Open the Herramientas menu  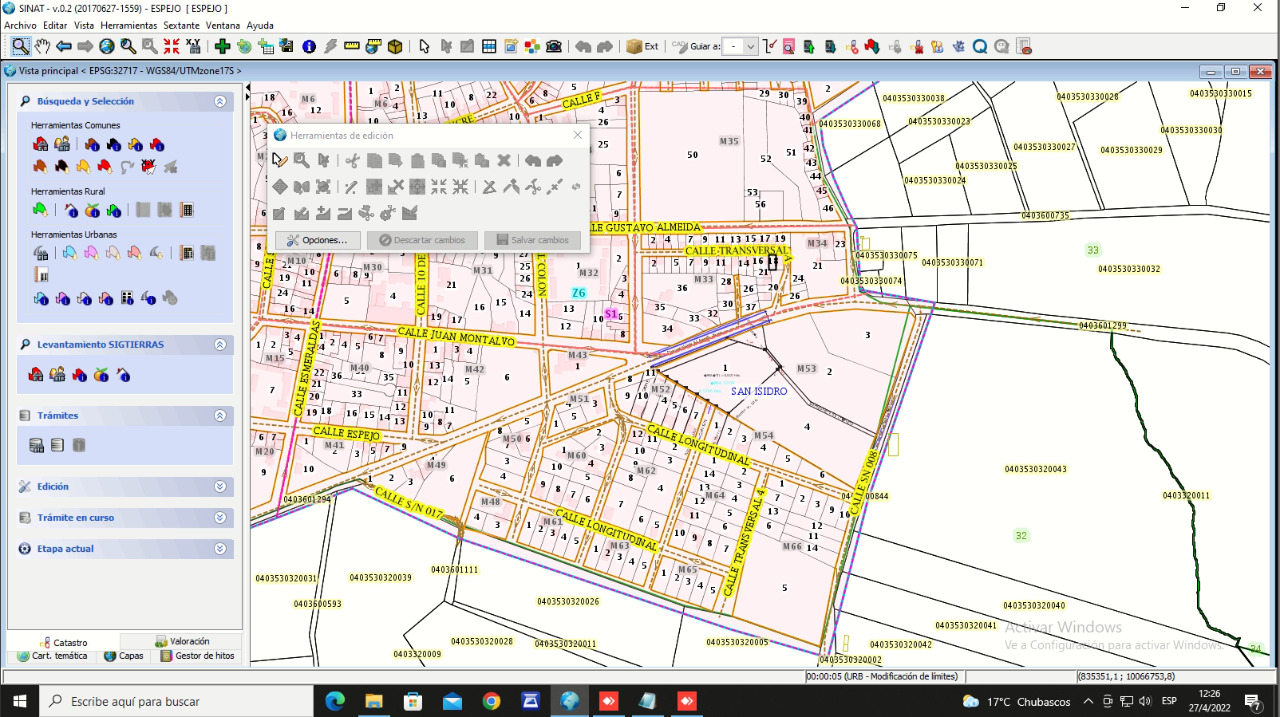[128, 25]
